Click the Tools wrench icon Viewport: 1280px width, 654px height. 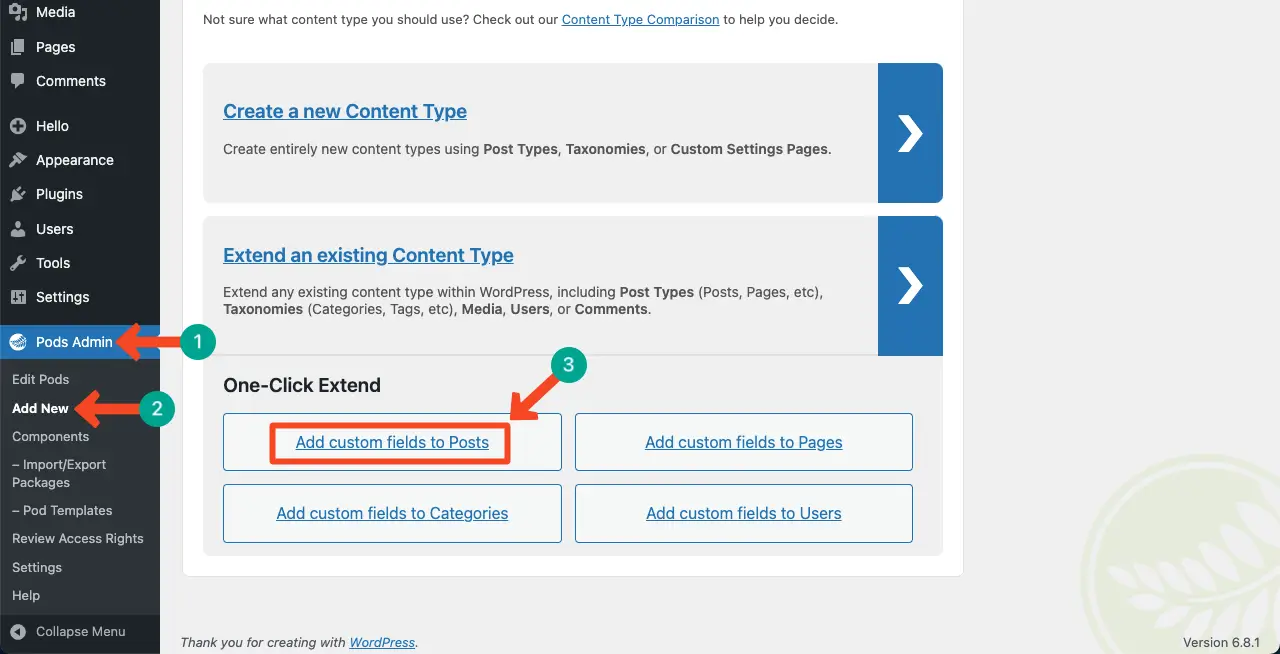(x=18, y=263)
